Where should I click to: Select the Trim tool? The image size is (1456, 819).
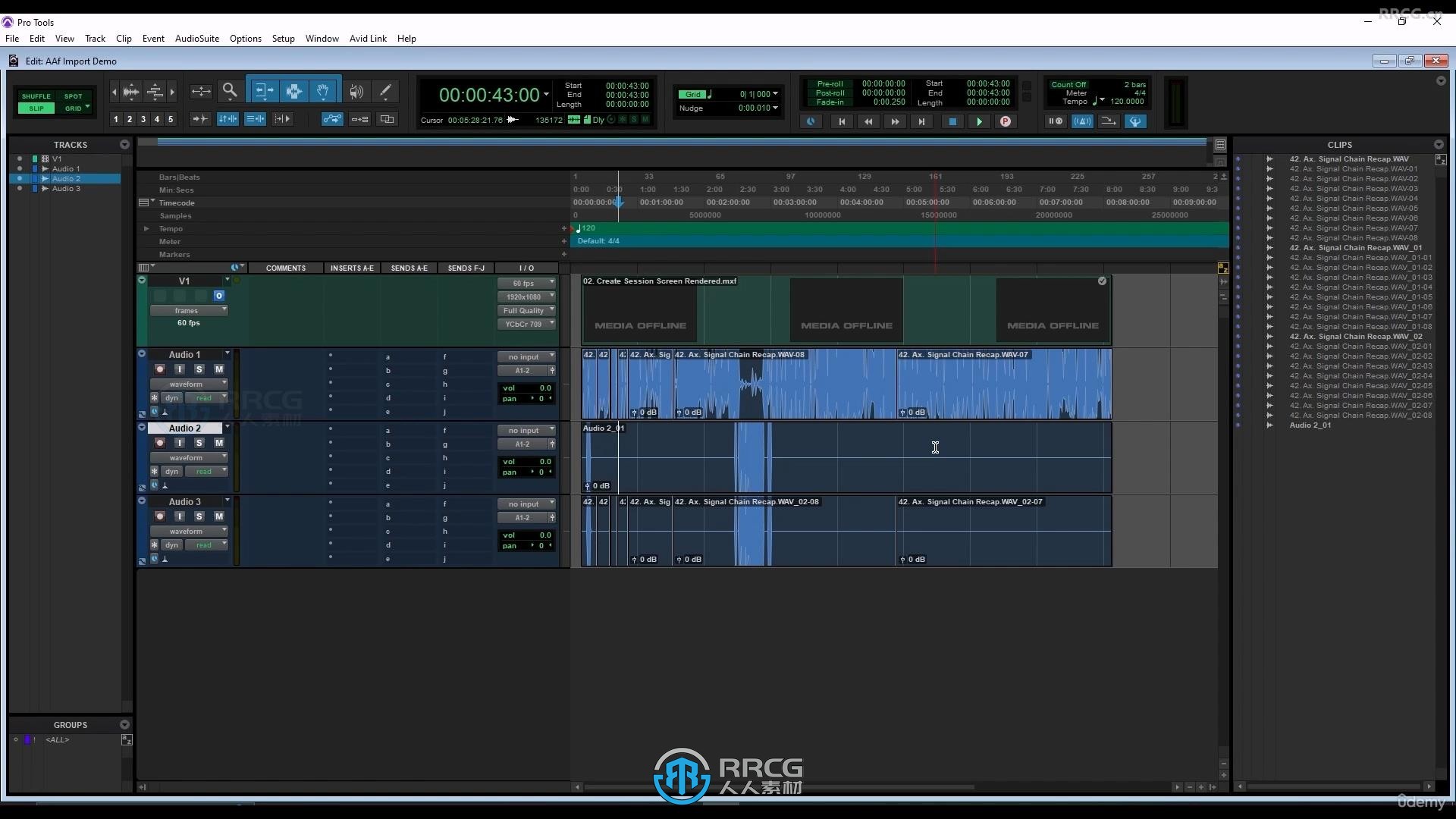(x=264, y=92)
